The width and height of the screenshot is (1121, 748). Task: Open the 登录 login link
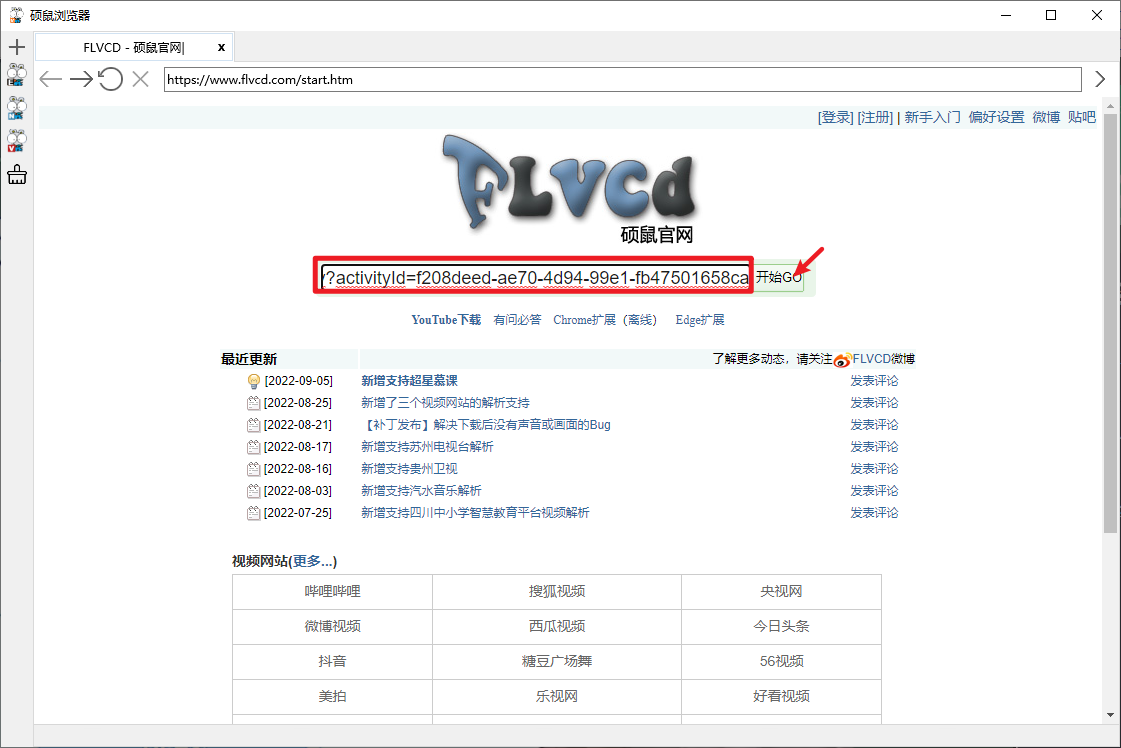[836, 117]
